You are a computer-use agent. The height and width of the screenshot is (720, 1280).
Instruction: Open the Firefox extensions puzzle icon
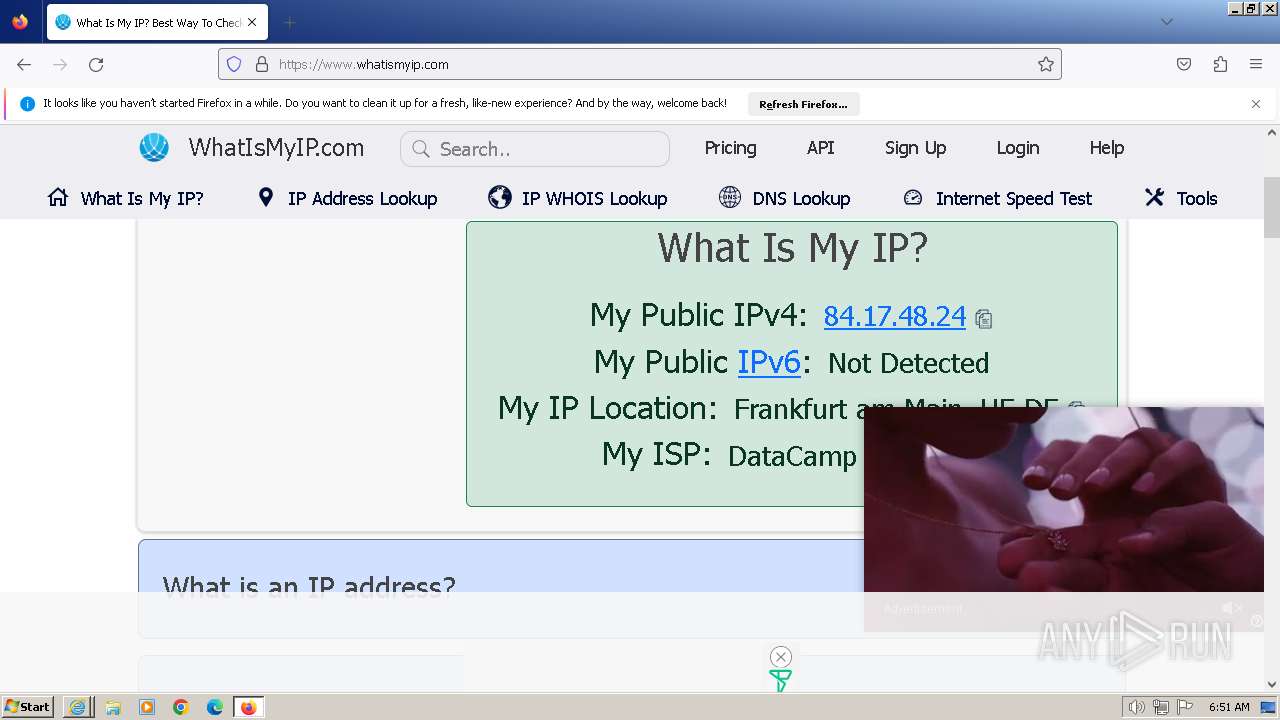pyautogui.click(x=1220, y=64)
